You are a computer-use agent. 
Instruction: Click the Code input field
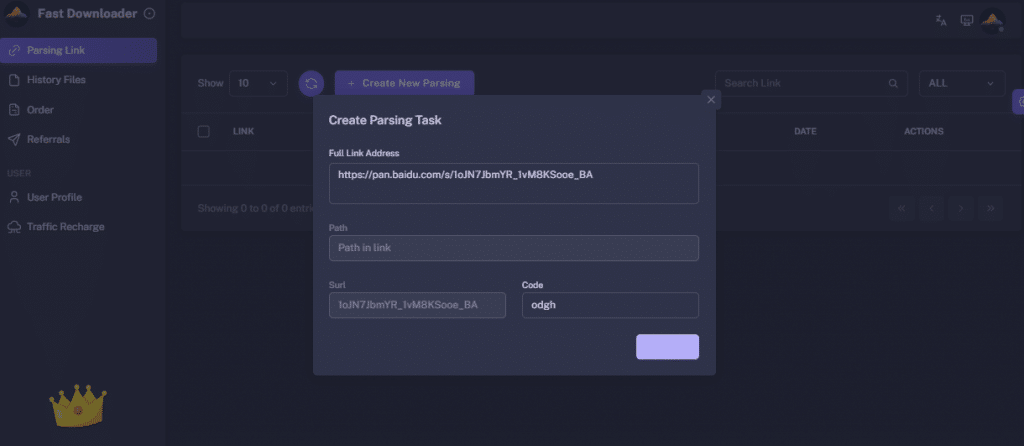pyautogui.click(x=610, y=305)
